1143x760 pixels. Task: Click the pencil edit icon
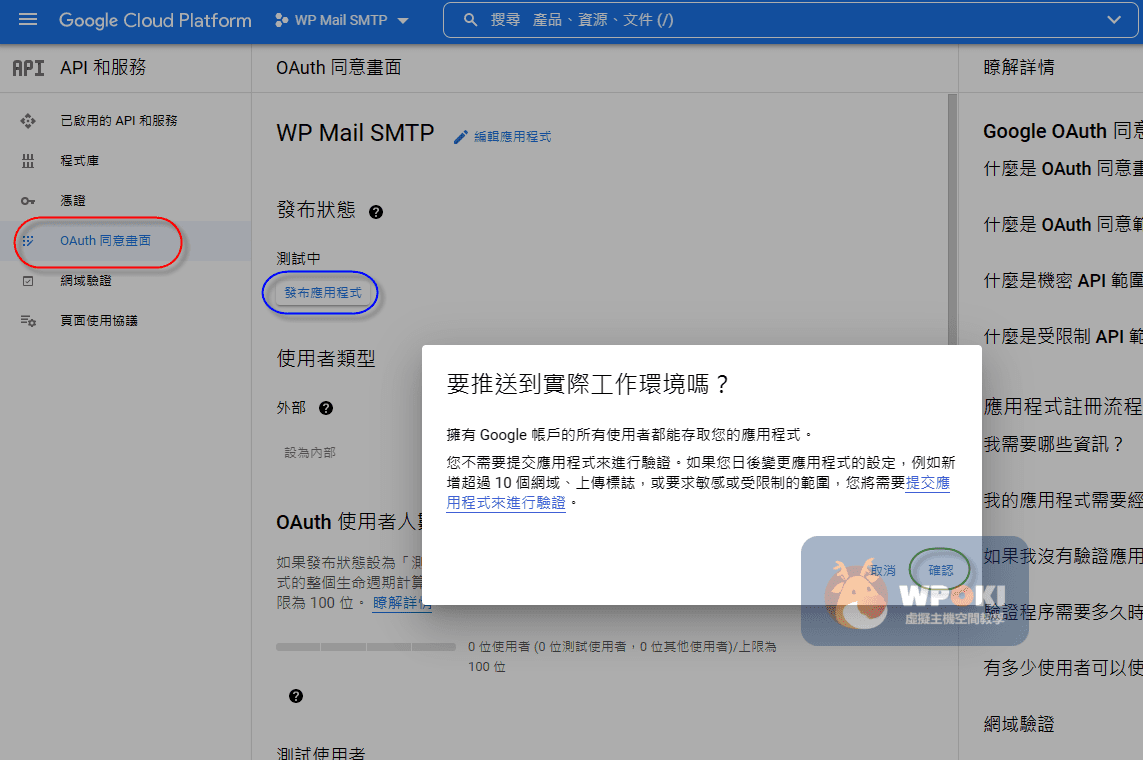tap(460, 137)
